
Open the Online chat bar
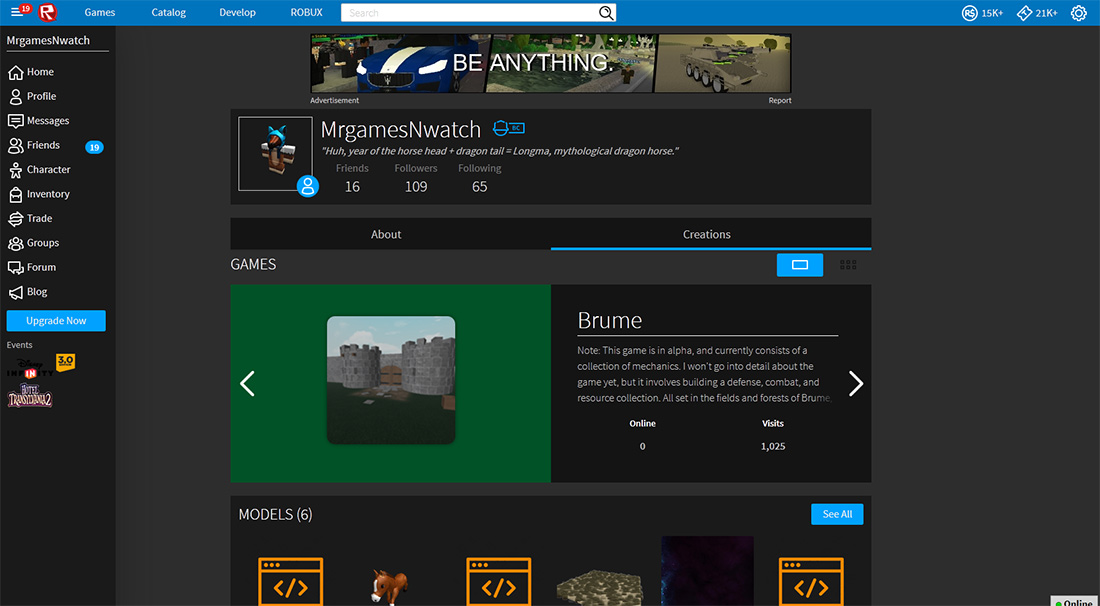click(1075, 601)
